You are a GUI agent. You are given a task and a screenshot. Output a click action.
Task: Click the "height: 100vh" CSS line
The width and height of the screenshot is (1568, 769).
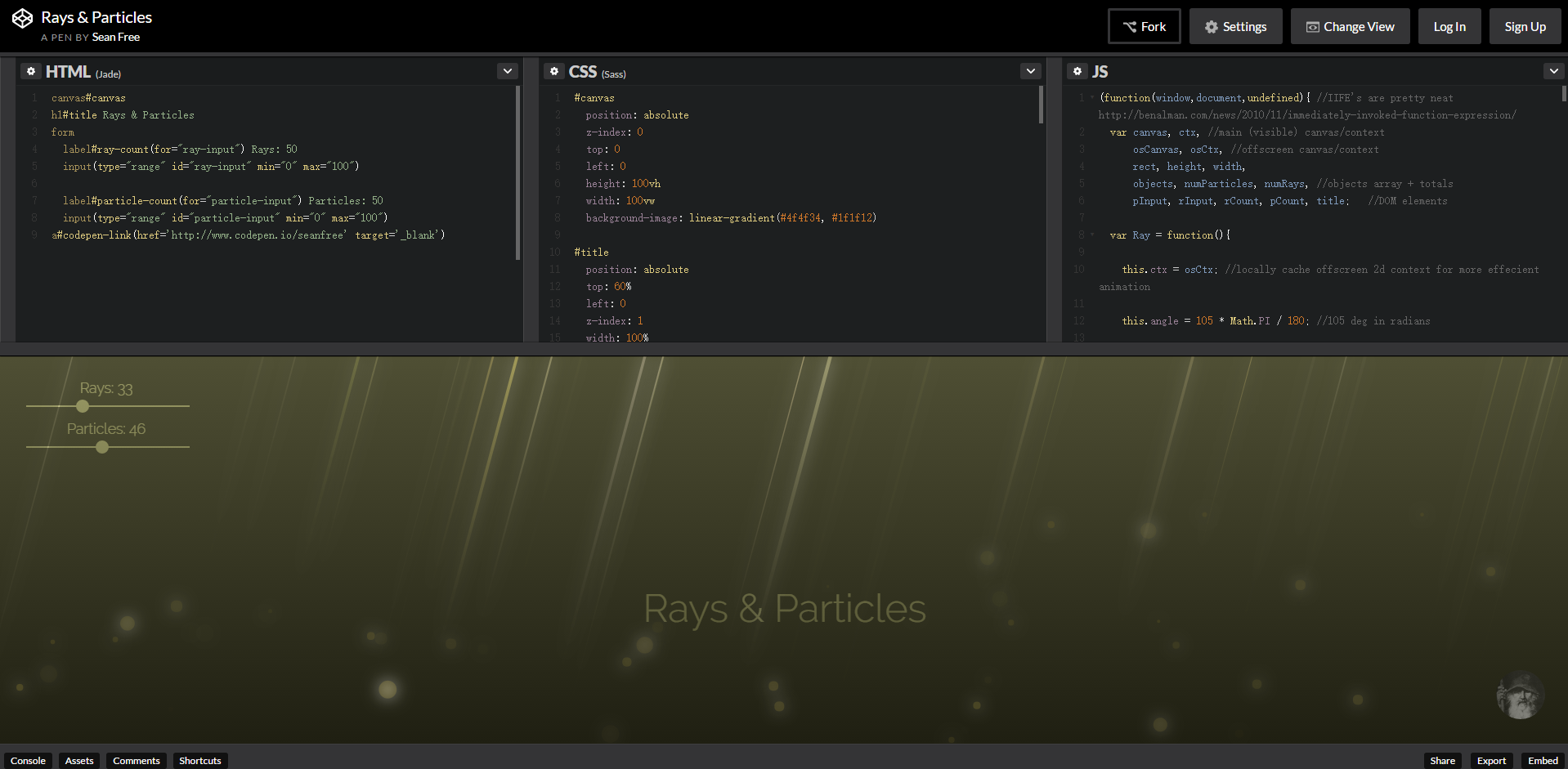tap(623, 184)
